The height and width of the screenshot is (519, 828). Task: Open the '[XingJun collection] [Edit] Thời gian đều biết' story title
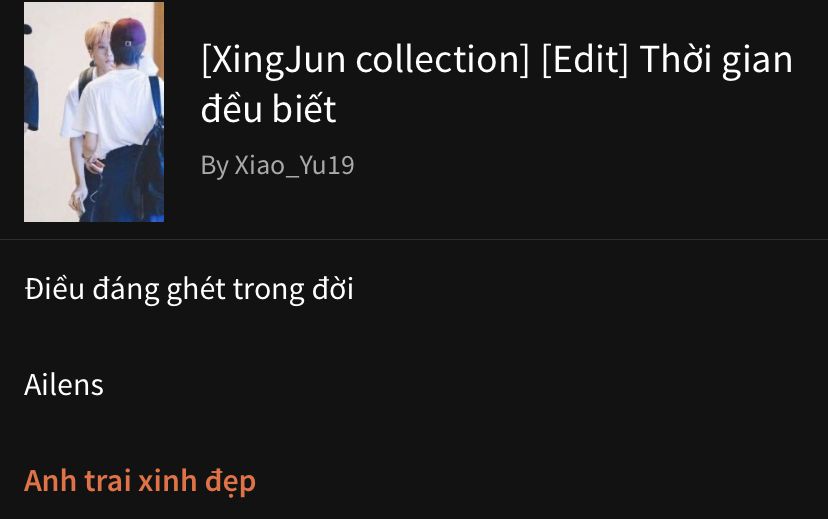[x=497, y=83]
